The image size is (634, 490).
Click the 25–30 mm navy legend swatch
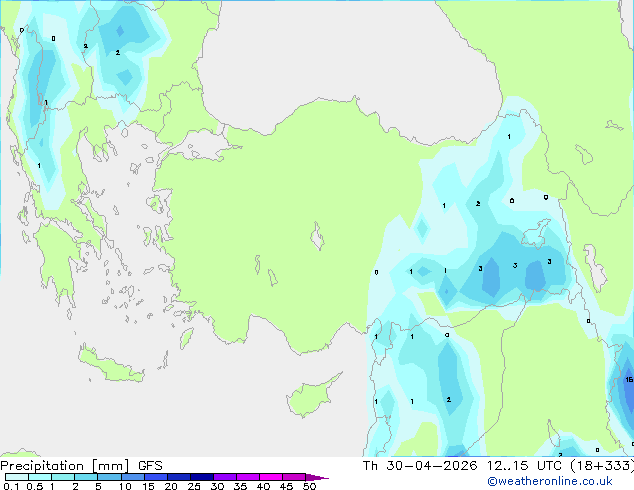[202, 477]
